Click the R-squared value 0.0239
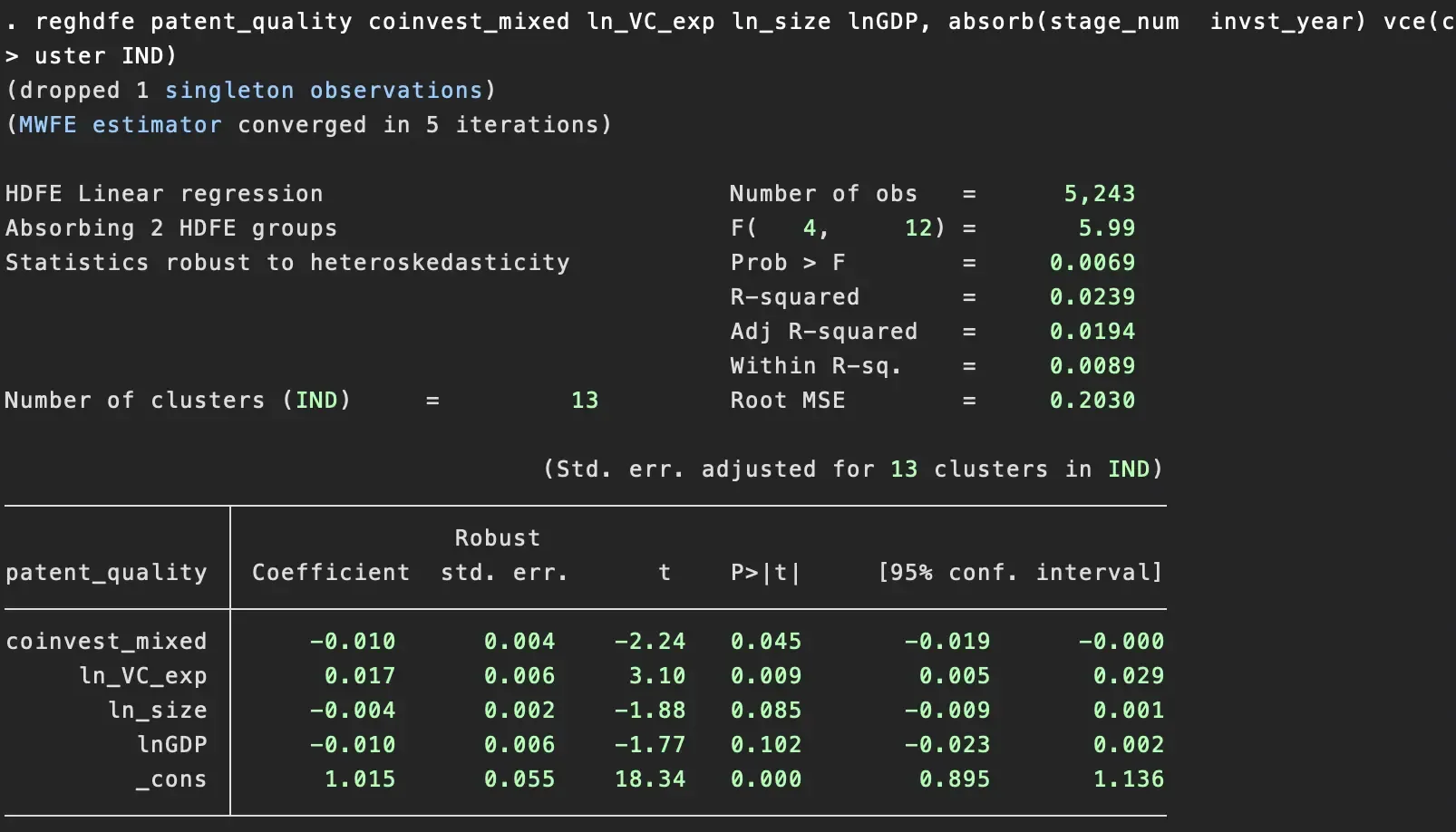Image resolution: width=1456 pixels, height=832 pixels. (x=1092, y=297)
